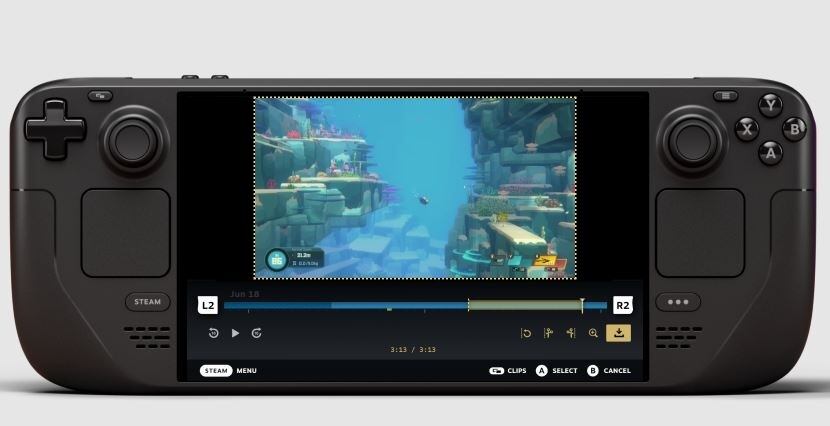
Task: Click the small event marker on the timeline
Action: (x=389, y=309)
